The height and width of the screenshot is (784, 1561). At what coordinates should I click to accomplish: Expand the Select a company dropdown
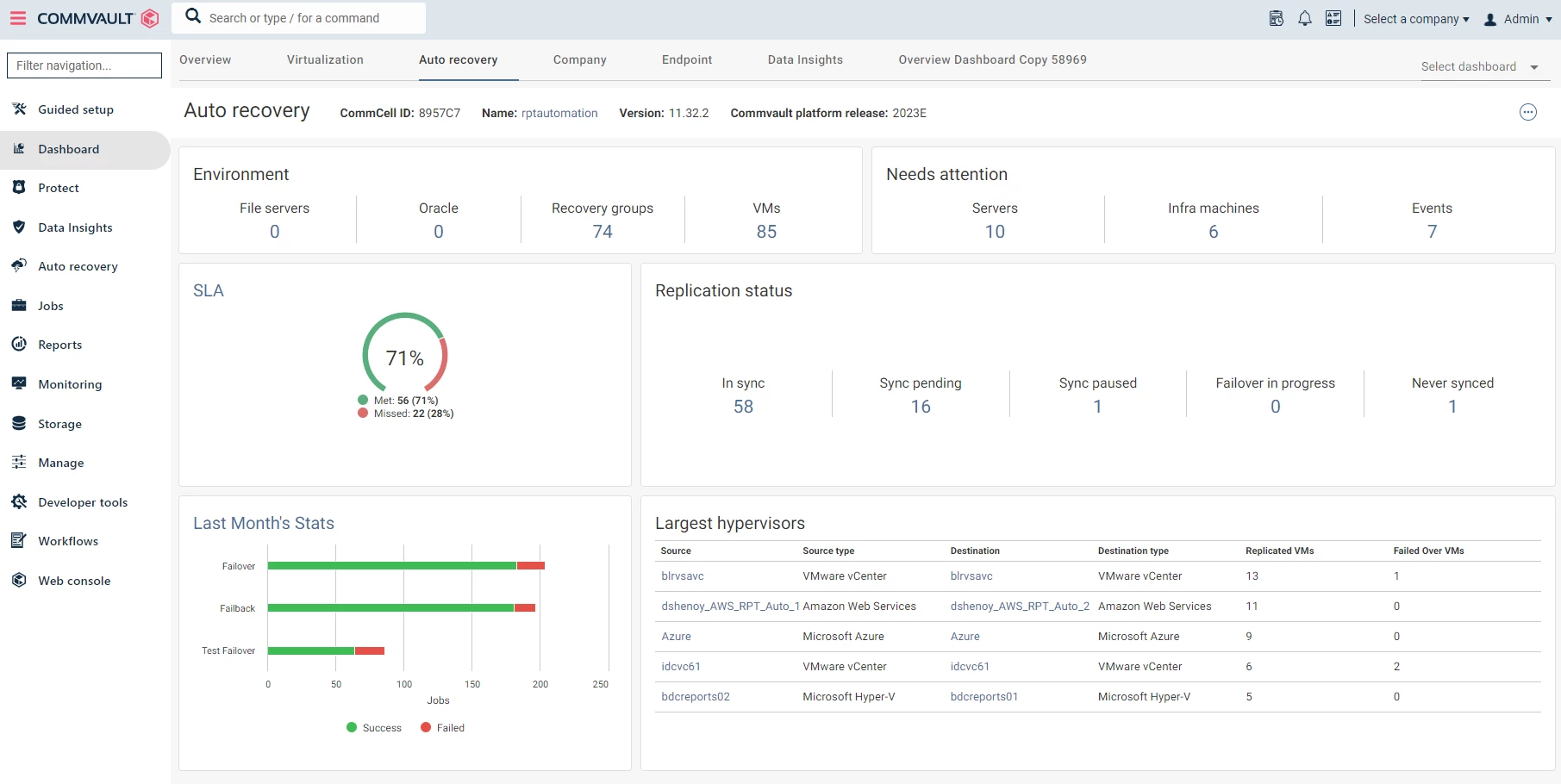1415,19
